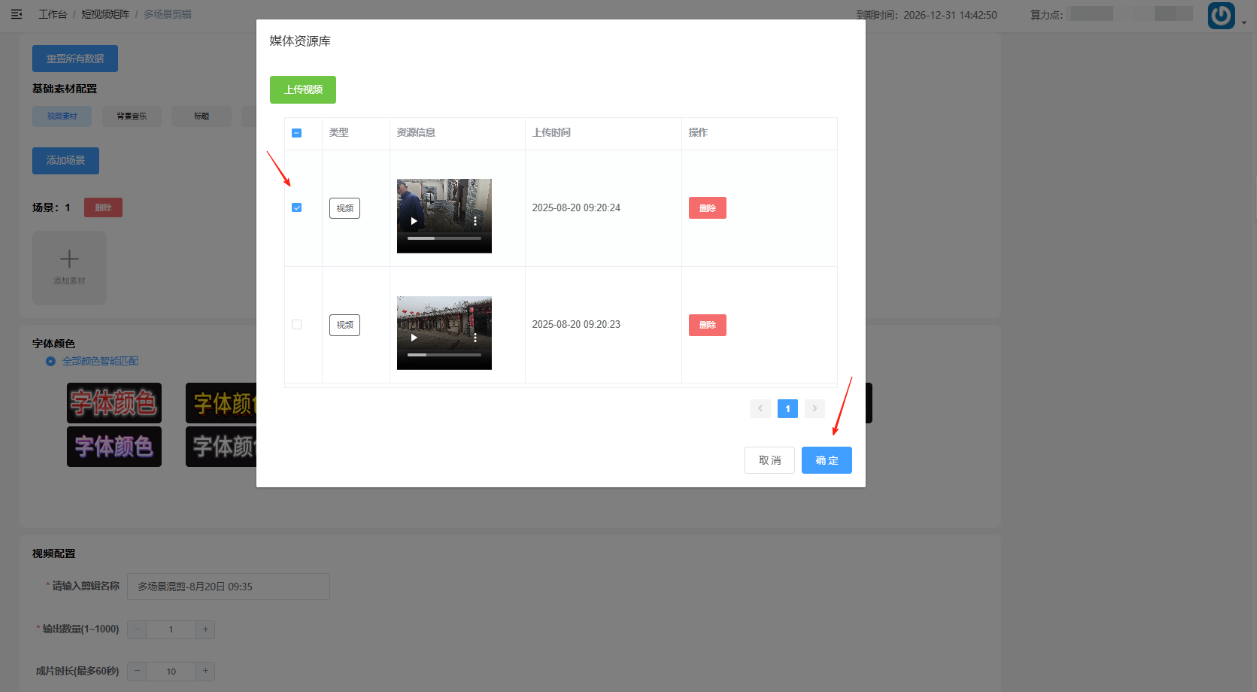This screenshot has height=692, width=1257.
Task: Play the second video in the list
Action: pyautogui.click(x=414, y=338)
